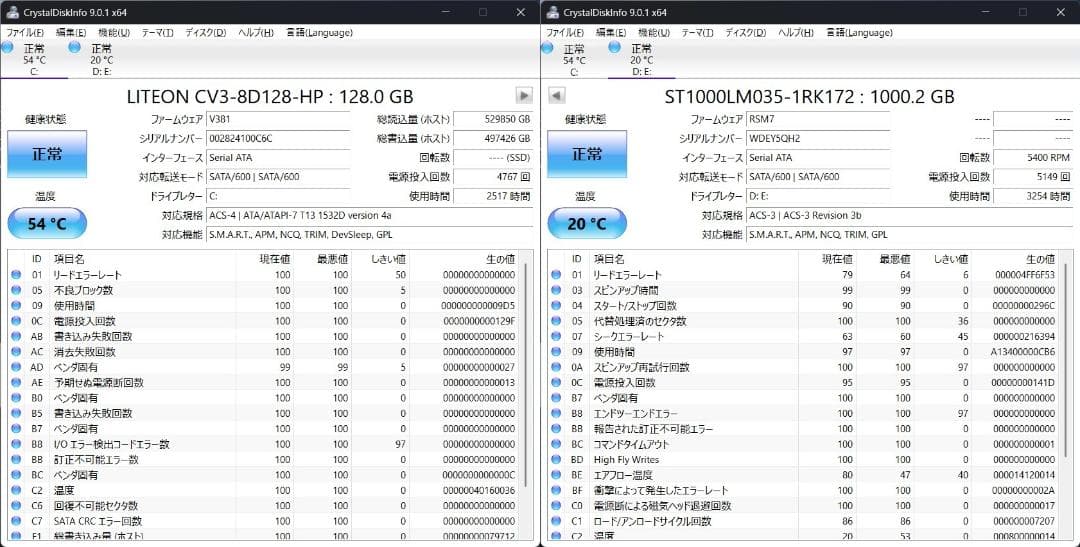Open 編集 menu in left window

pyautogui.click(x=71, y=32)
